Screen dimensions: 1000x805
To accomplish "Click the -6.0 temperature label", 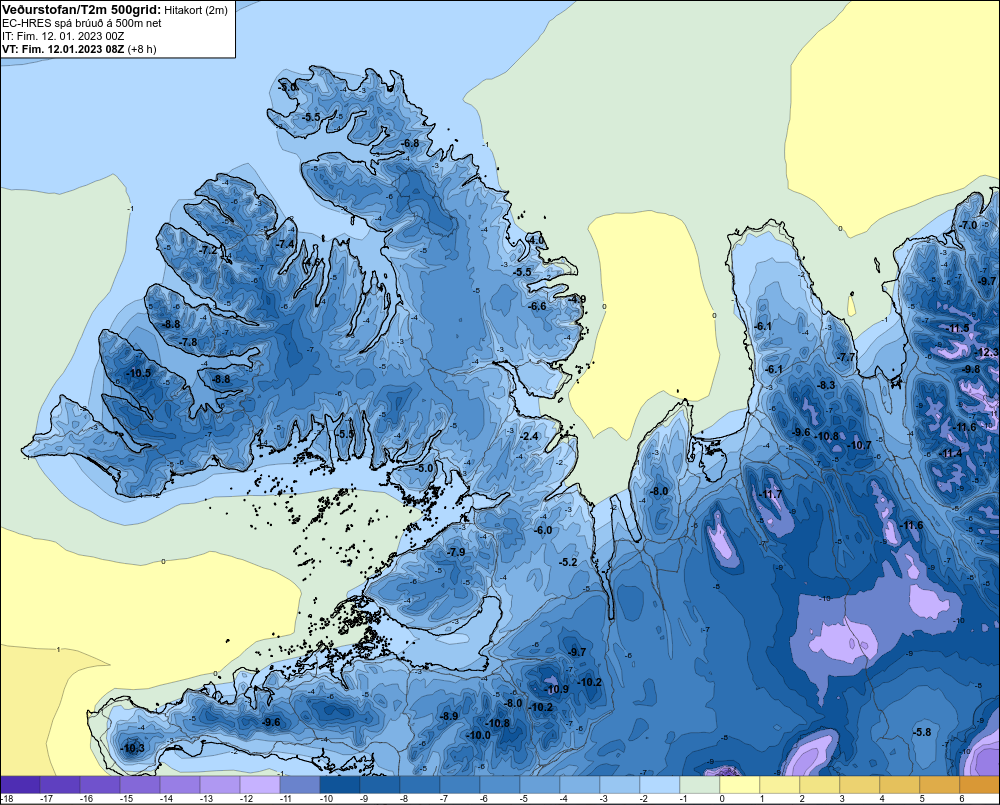I will [x=542, y=530].
